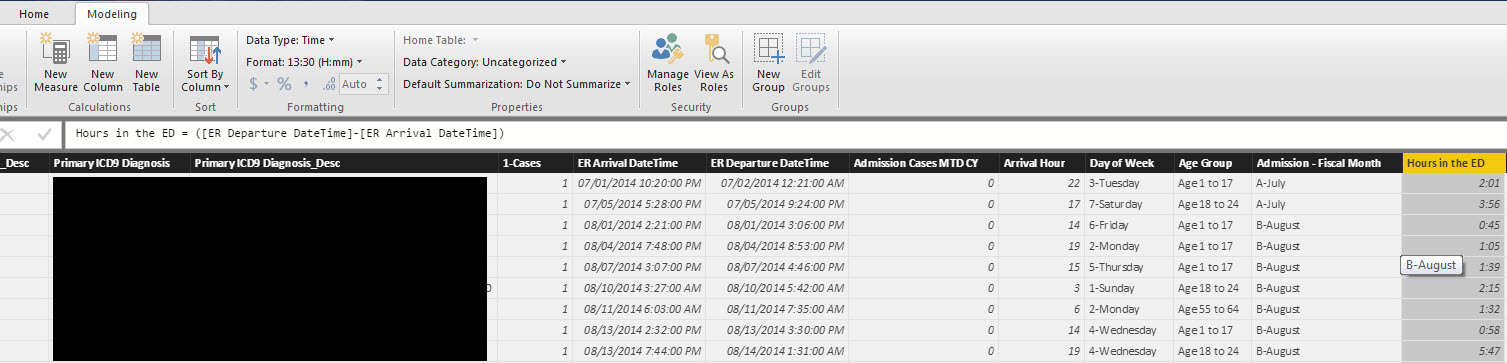Select Primary ICD9 Diagnosis_Desc column header
This screenshot has height=363, width=1507.
tap(344, 163)
